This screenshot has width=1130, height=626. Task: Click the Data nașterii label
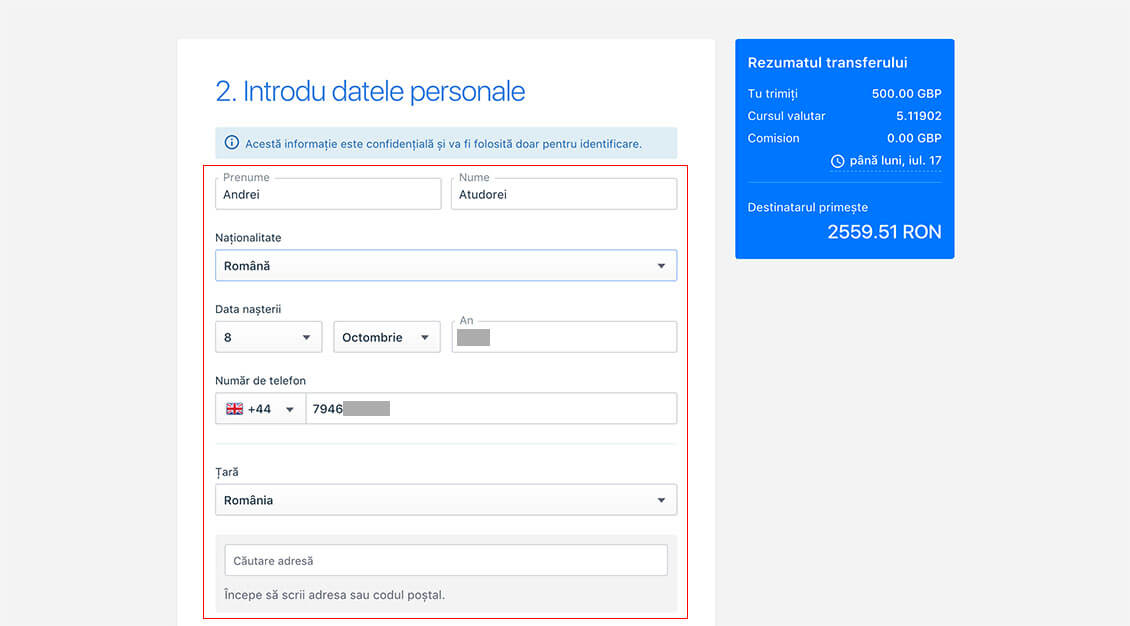coord(248,309)
